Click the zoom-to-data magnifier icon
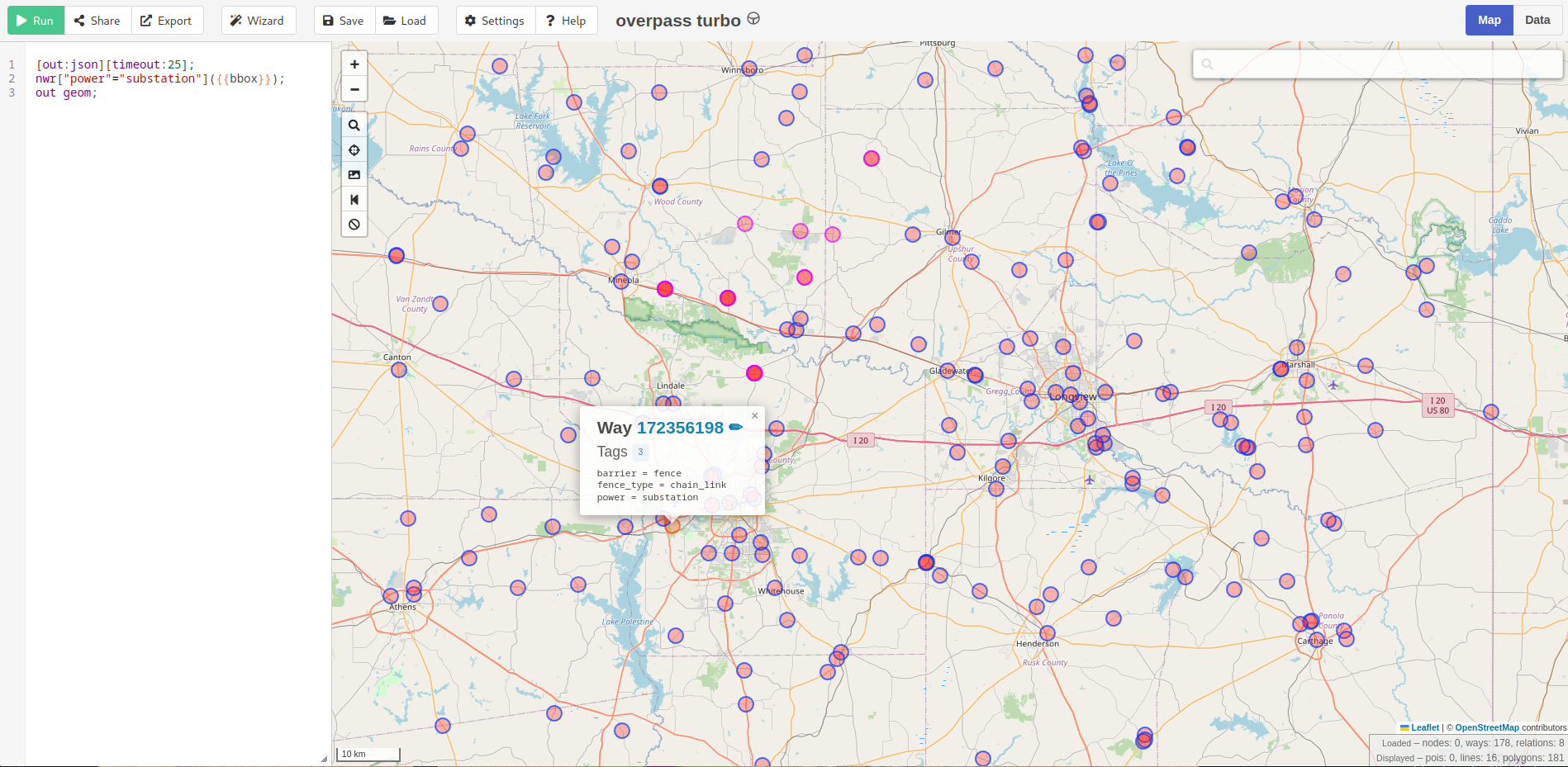1568x767 pixels. pyautogui.click(x=354, y=125)
